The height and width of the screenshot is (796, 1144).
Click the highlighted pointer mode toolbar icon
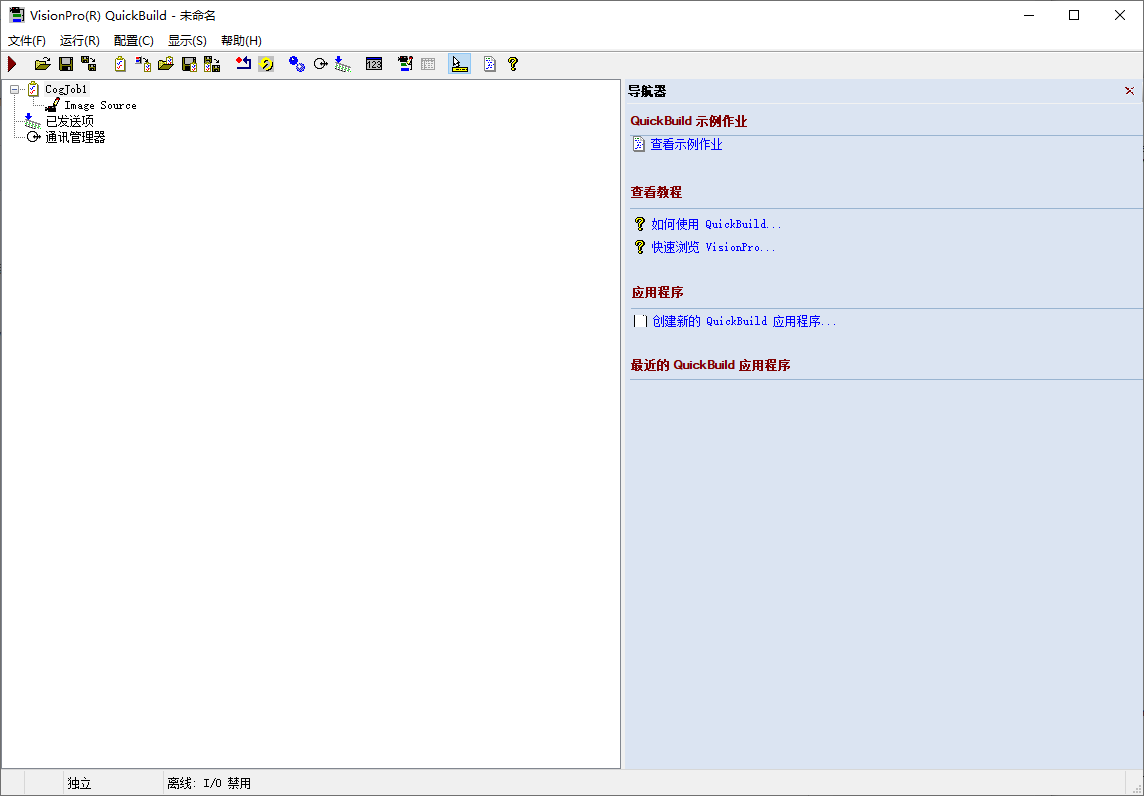click(457, 63)
